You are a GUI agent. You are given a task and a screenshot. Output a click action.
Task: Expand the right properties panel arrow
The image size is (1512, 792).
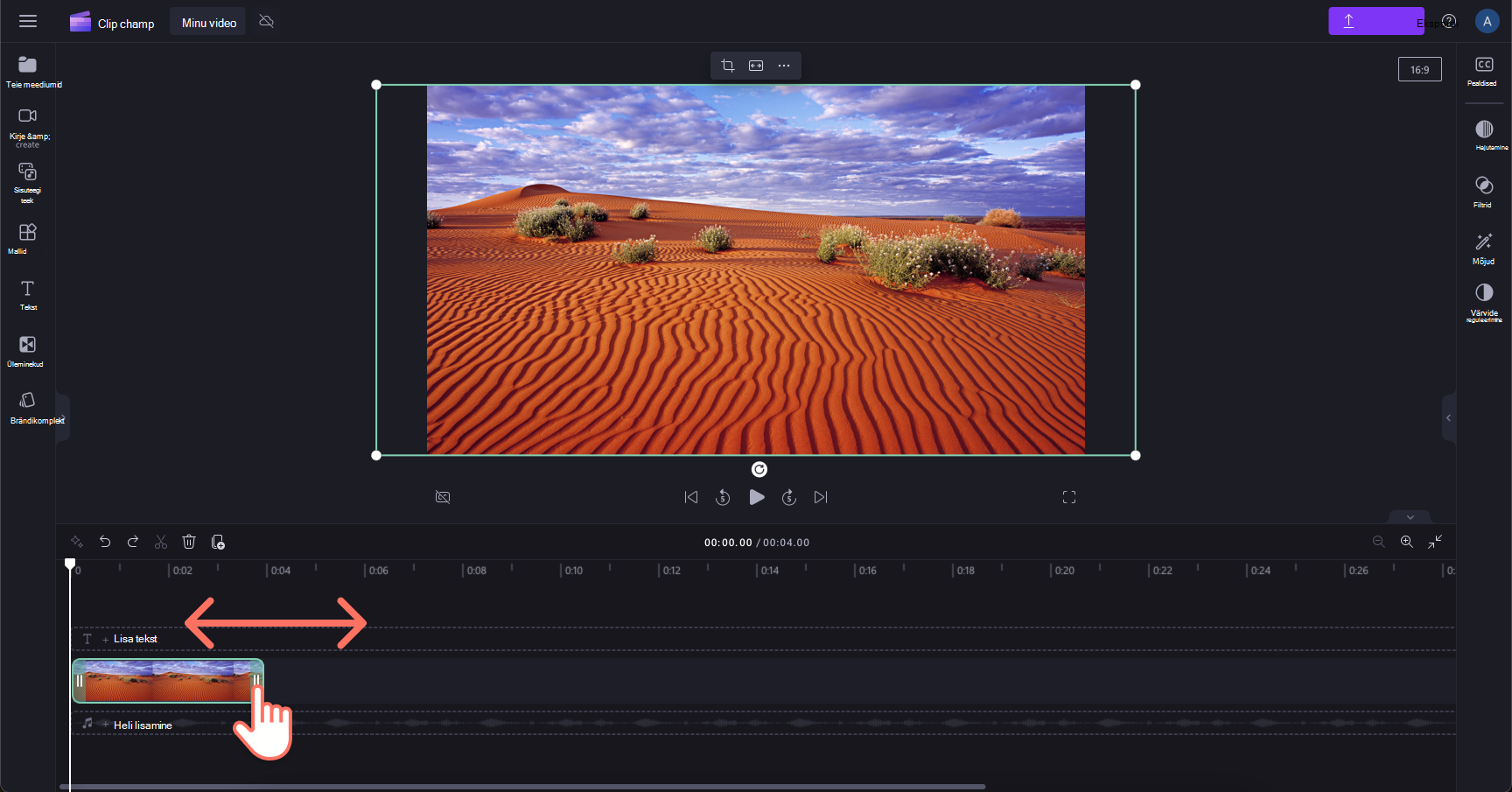coord(1448,418)
